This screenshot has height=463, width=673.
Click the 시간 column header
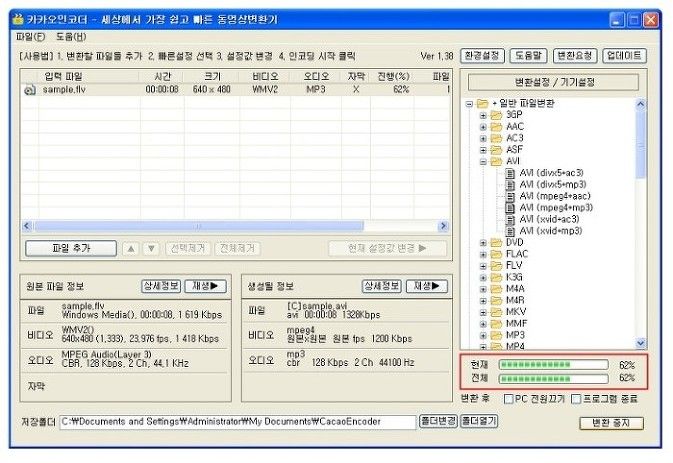[162, 76]
